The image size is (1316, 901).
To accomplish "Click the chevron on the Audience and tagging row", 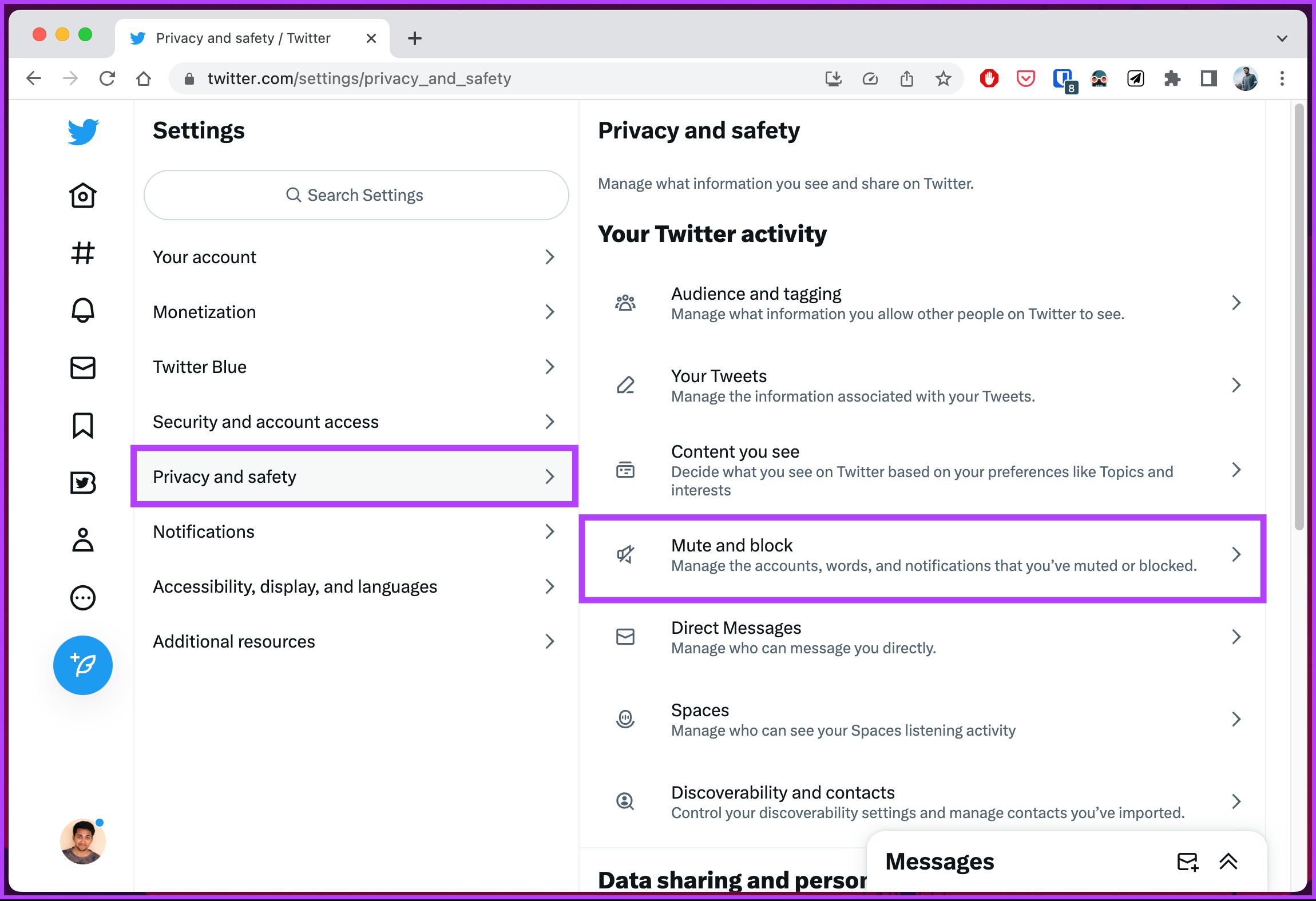I will [1236, 303].
